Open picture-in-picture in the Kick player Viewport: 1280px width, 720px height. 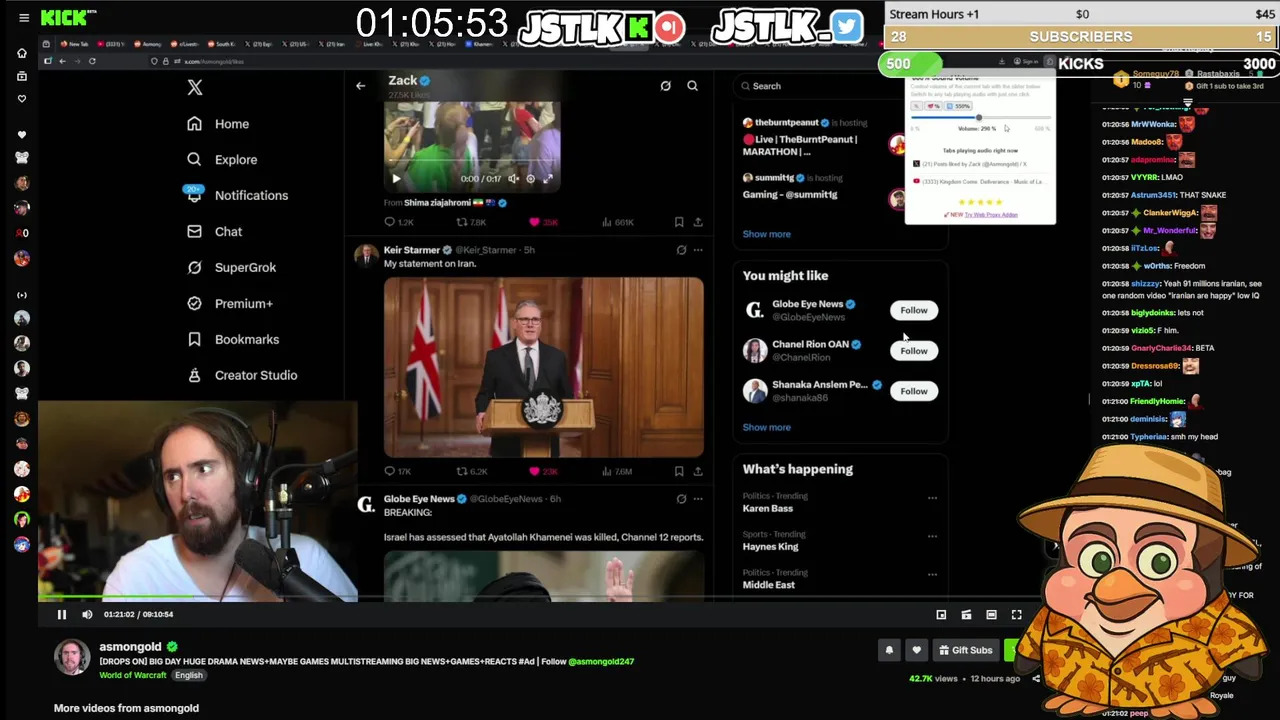pyautogui.click(x=941, y=614)
